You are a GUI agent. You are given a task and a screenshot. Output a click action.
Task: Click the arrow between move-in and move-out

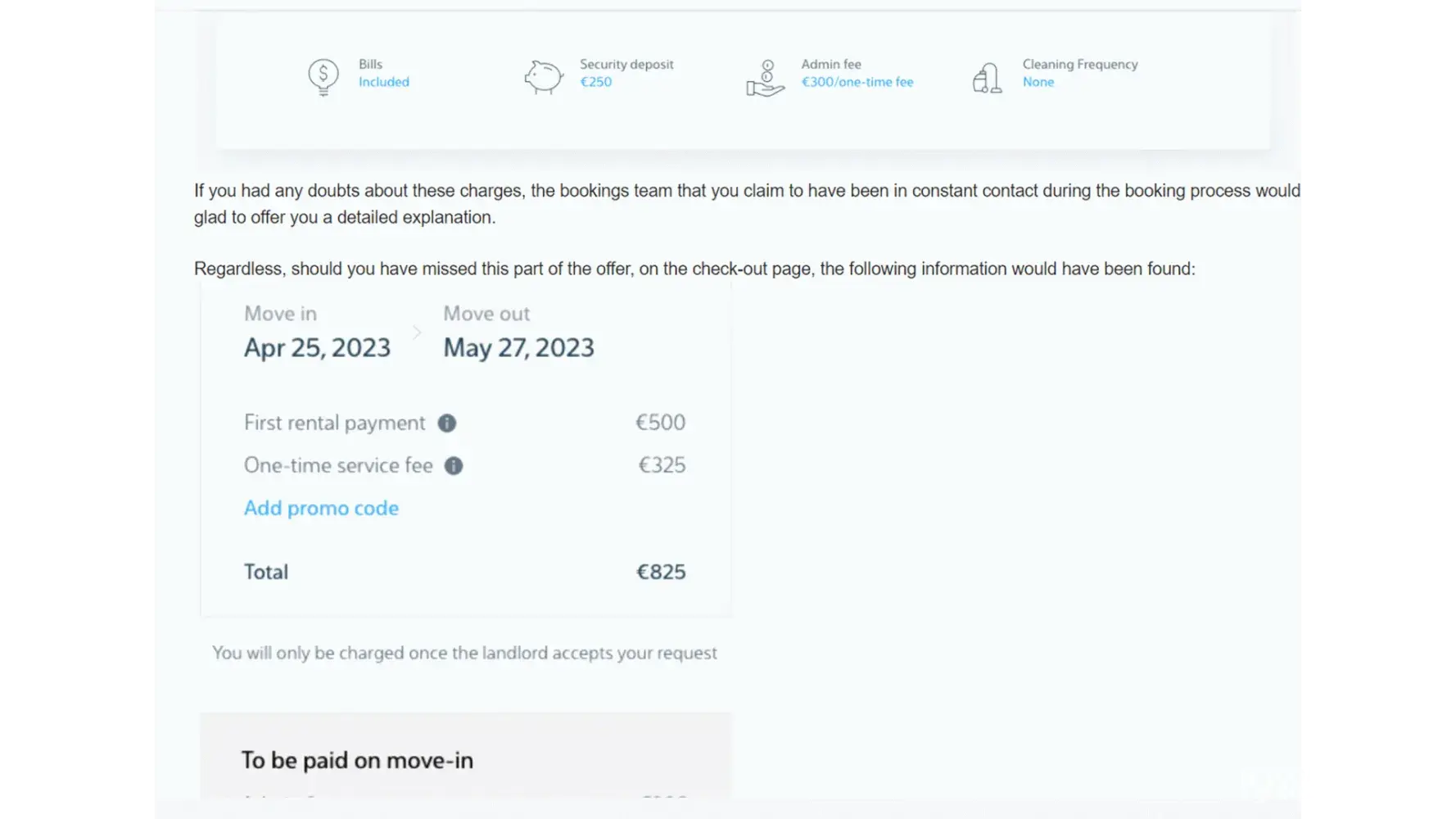(417, 333)
